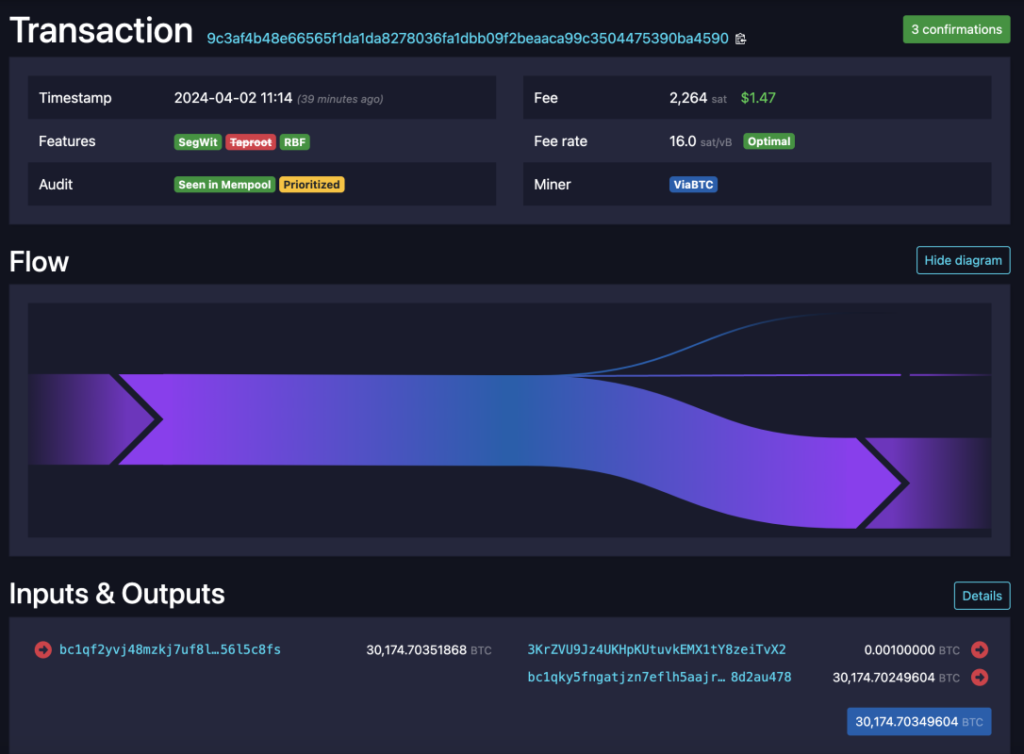Click the green 3 confirmations badge
The width and height of the screenshot is (1024, 754).
[x=956, y=29]
